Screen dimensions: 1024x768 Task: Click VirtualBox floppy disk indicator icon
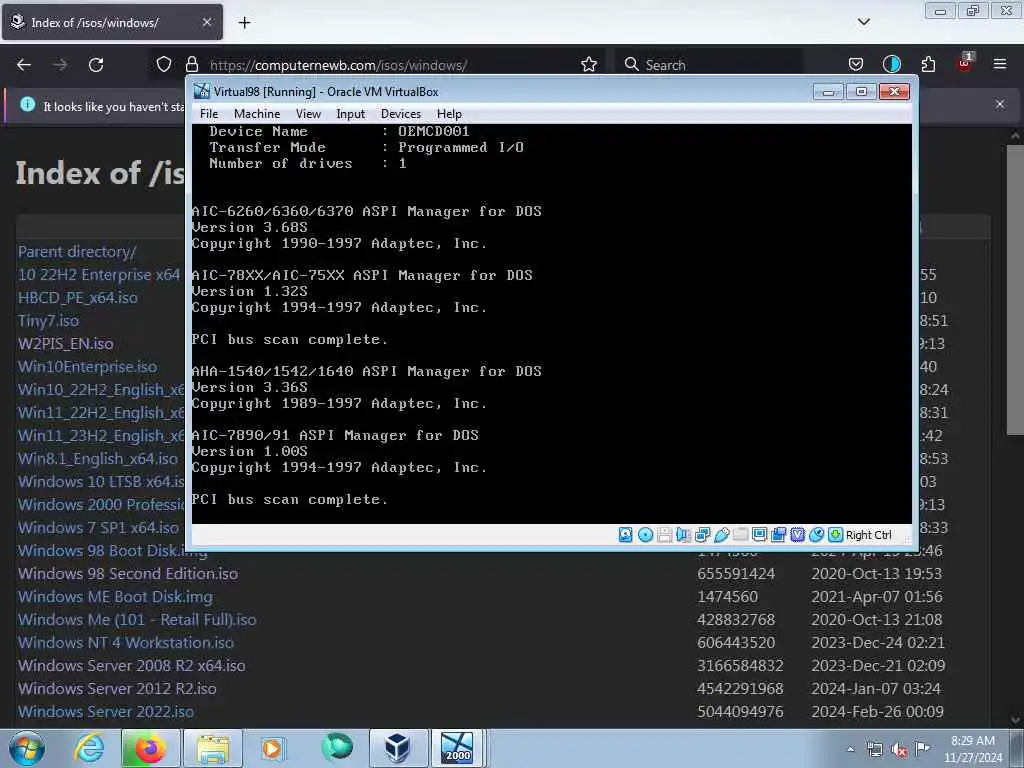pos(664,535)
